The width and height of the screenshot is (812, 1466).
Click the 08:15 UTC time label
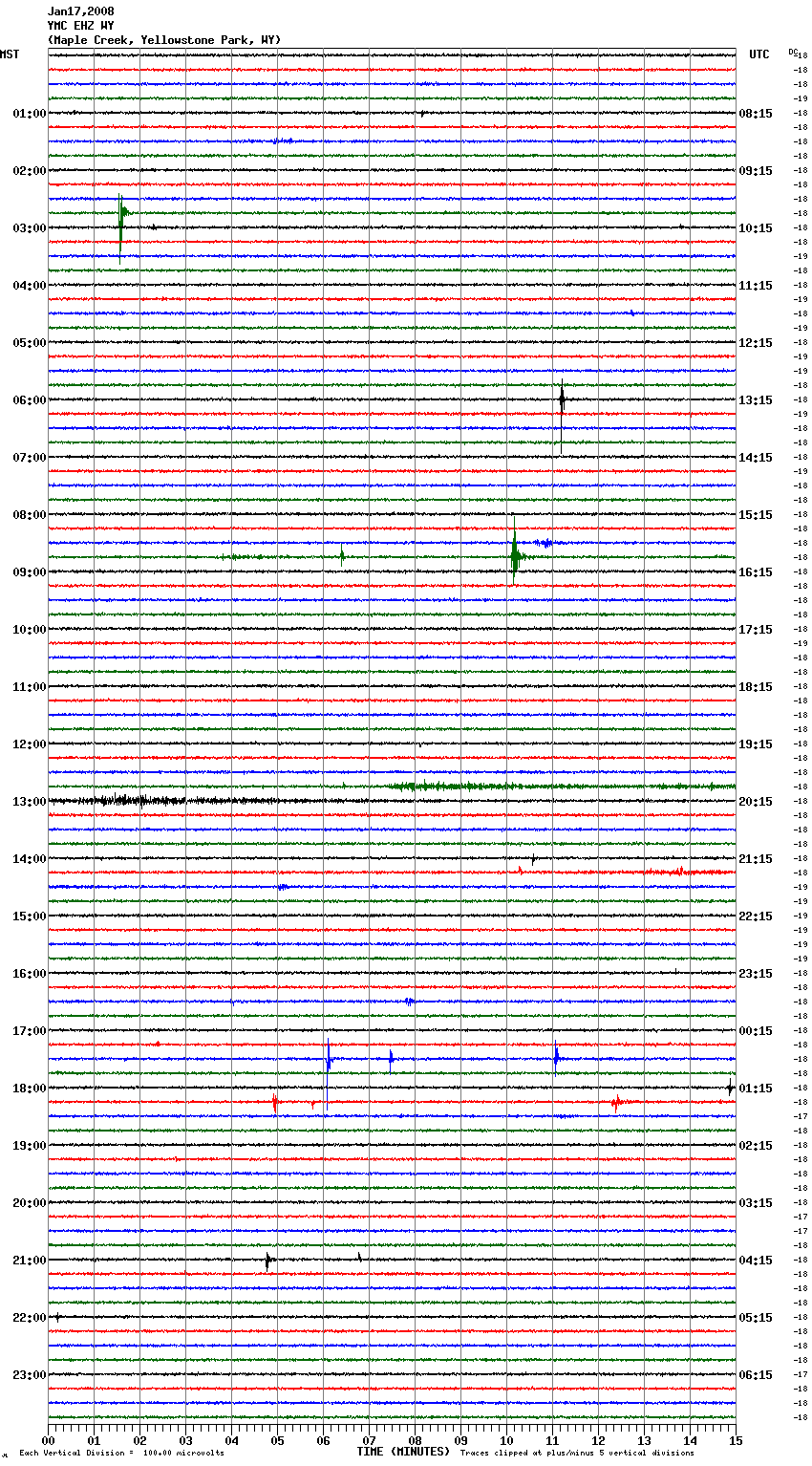coord(756,114)
